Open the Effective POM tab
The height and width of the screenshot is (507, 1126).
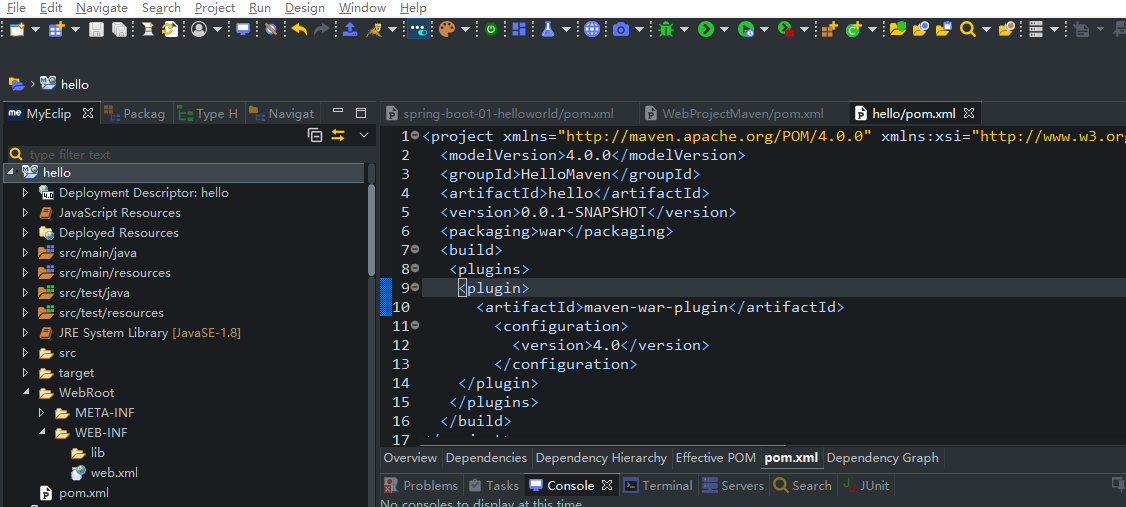(x=715, y=457)
